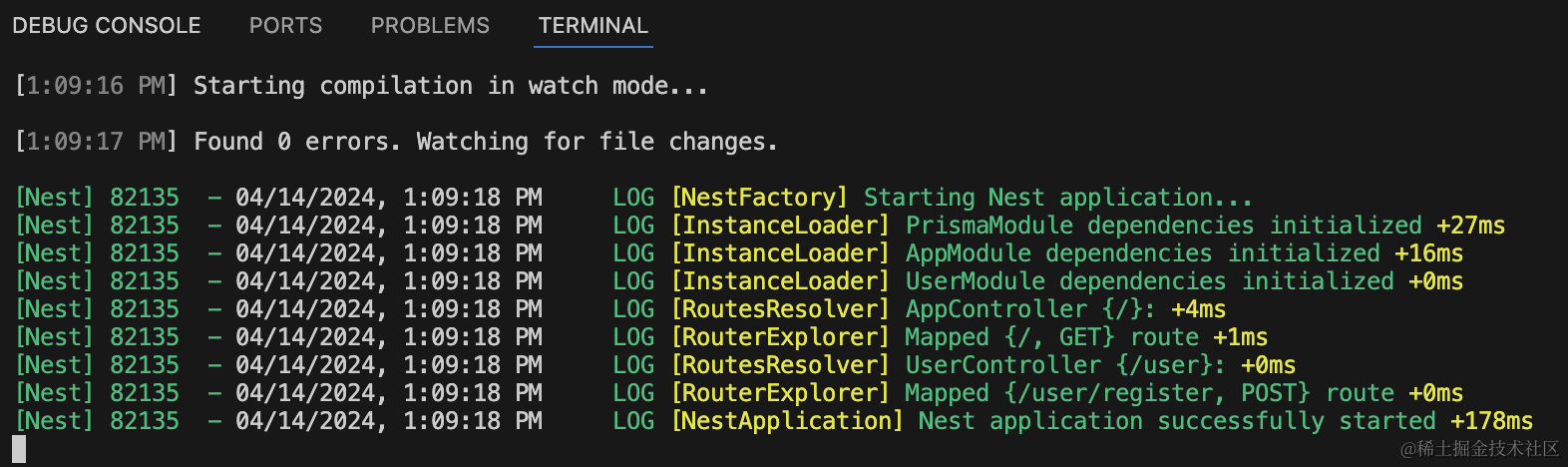Click the active TERMINAL tab
Viewport: 1568px width, 467px height.
pos(592,26)
